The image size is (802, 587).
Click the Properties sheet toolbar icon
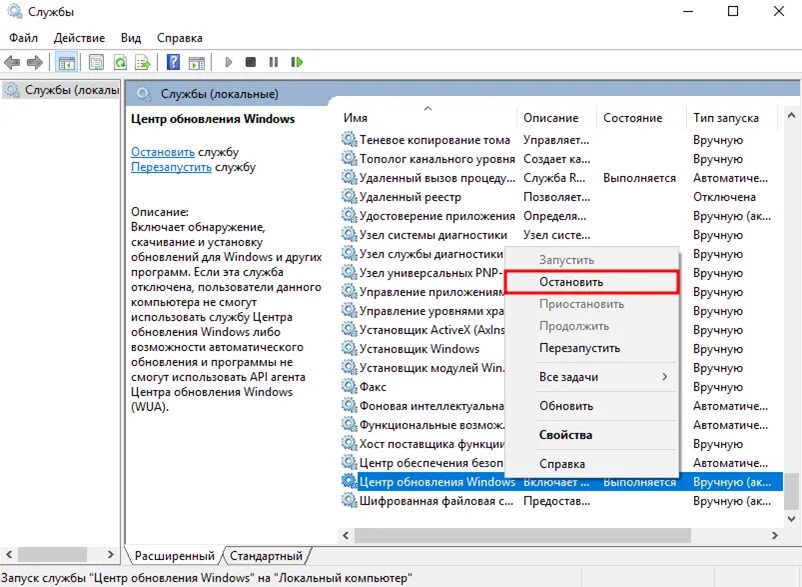click(96, 62)
